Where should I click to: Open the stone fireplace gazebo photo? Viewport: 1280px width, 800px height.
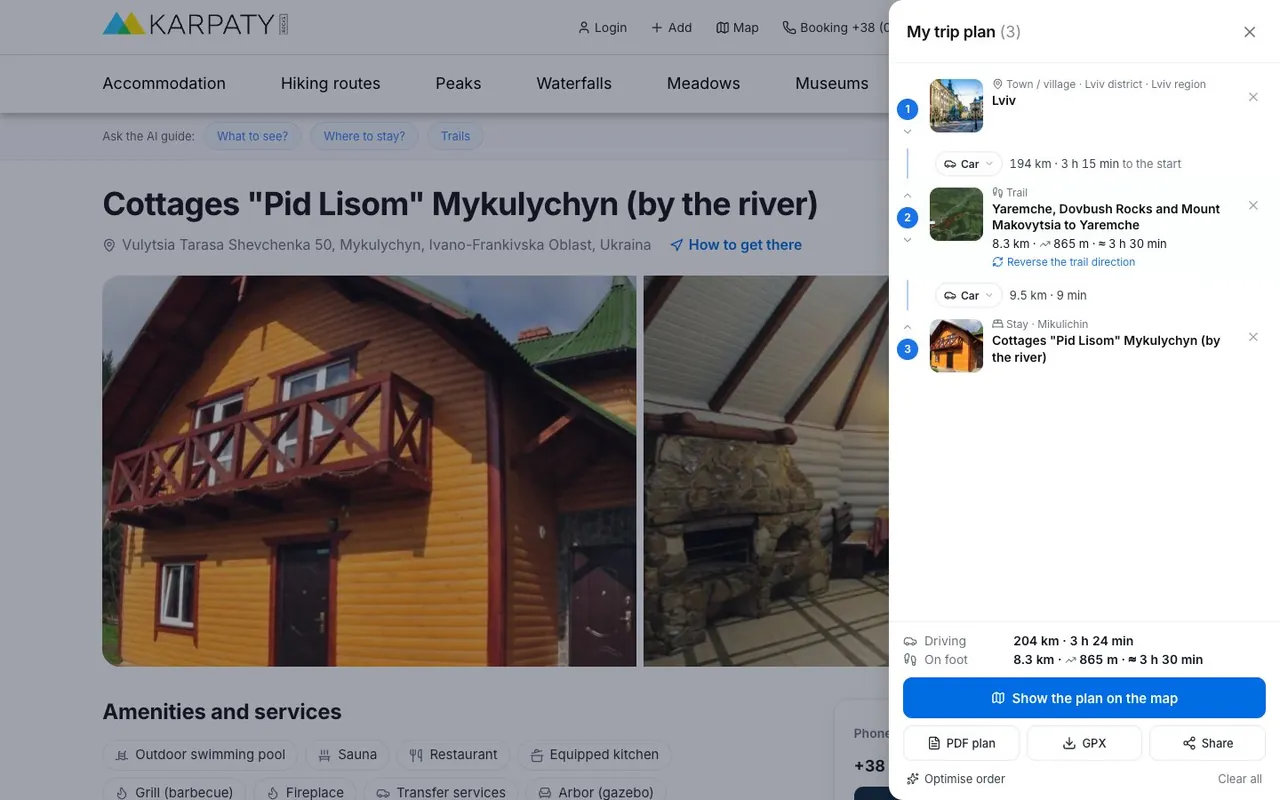[x=766, y=471]
